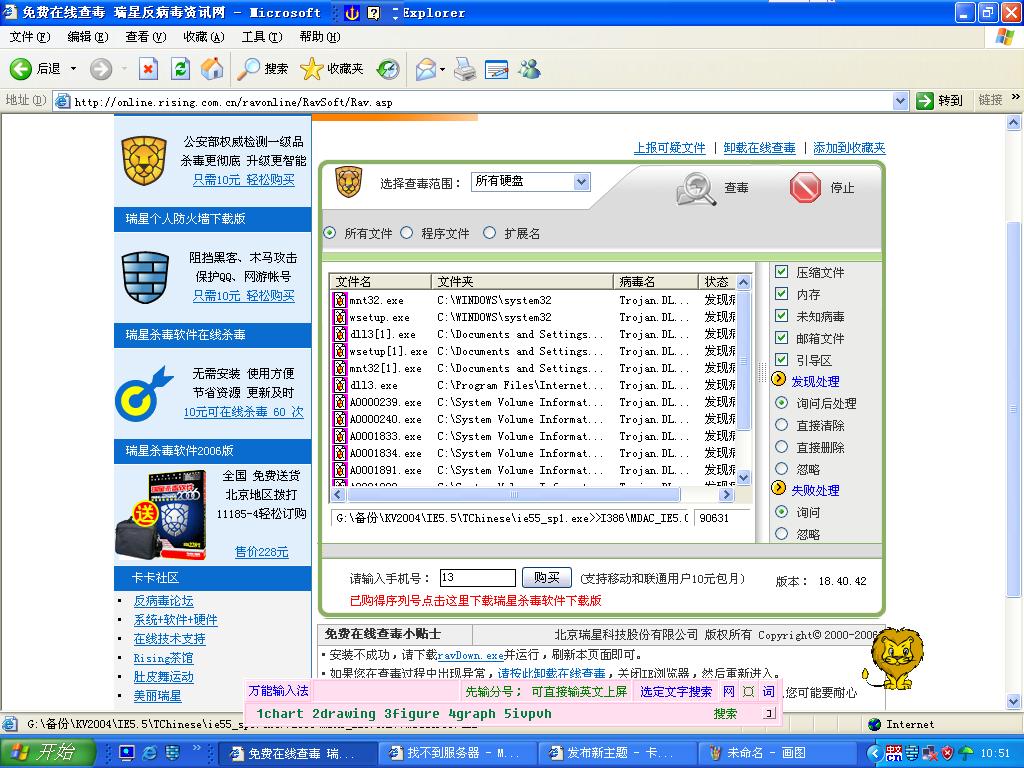Select the 直接删除 radio option

(781, 447)
